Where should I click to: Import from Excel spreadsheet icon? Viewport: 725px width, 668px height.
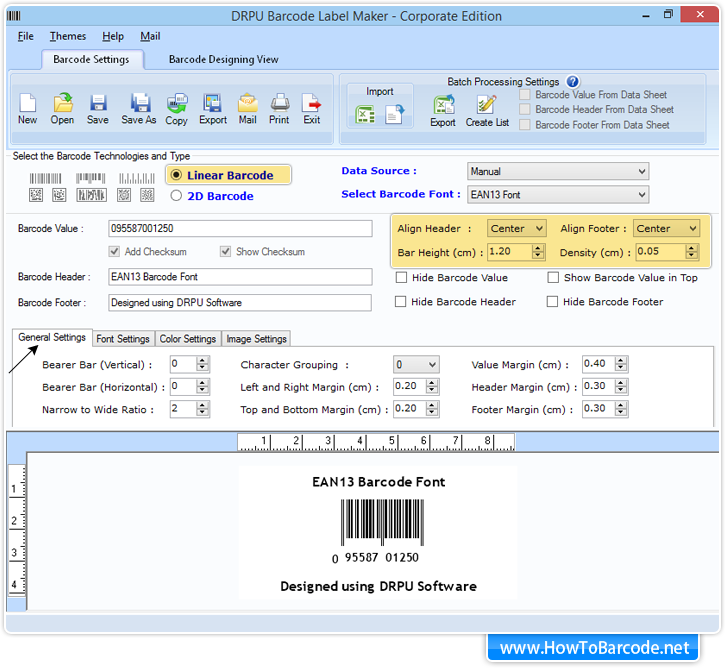pos(365,115)
